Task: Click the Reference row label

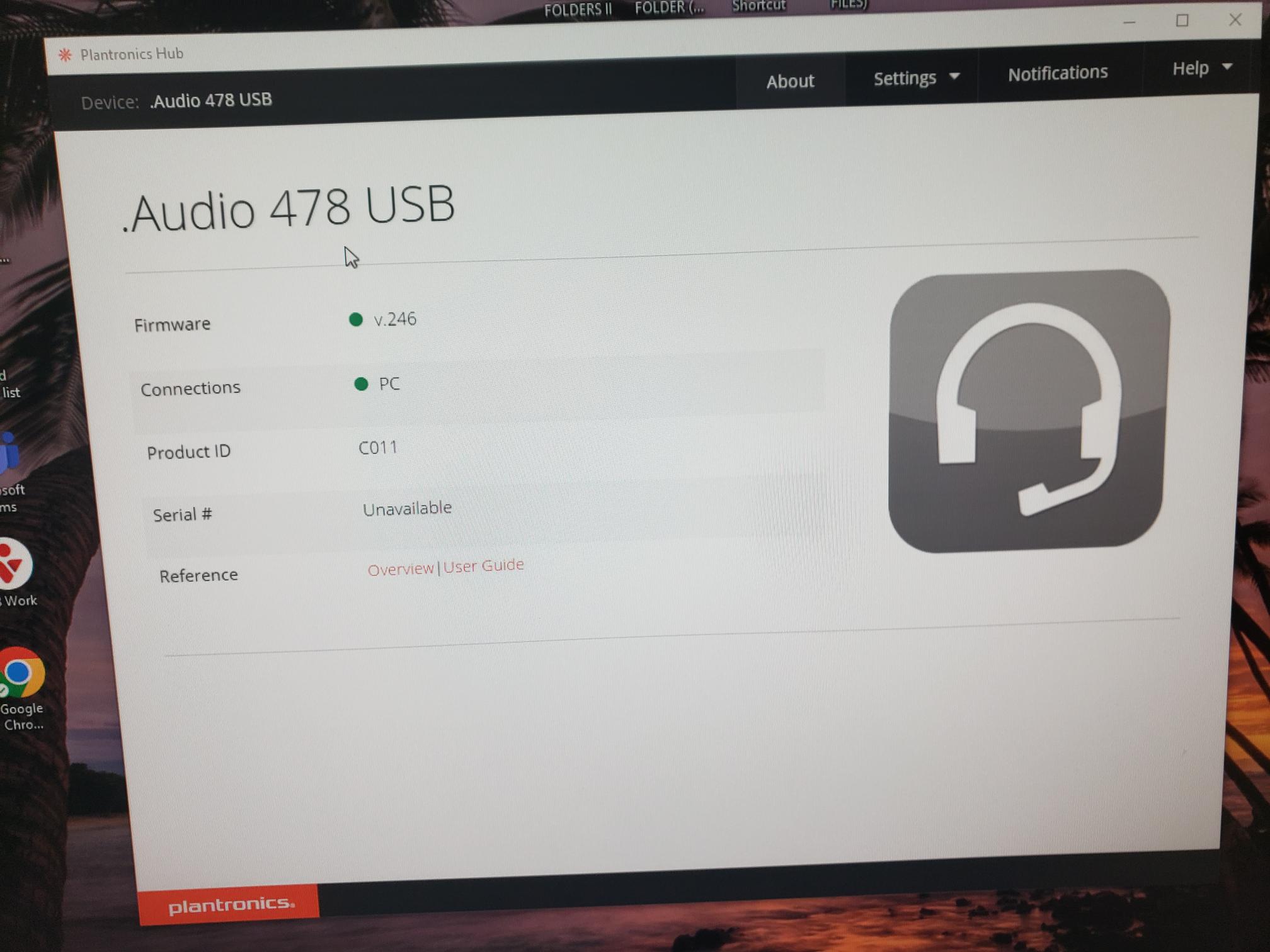Action: tap(198, 575)
